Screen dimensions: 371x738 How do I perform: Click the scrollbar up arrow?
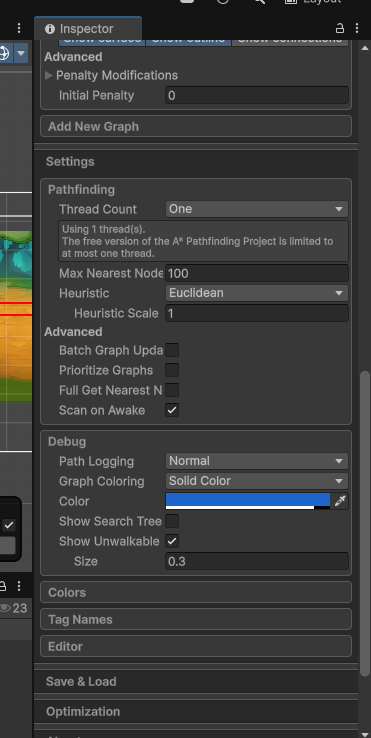point(365,48)
